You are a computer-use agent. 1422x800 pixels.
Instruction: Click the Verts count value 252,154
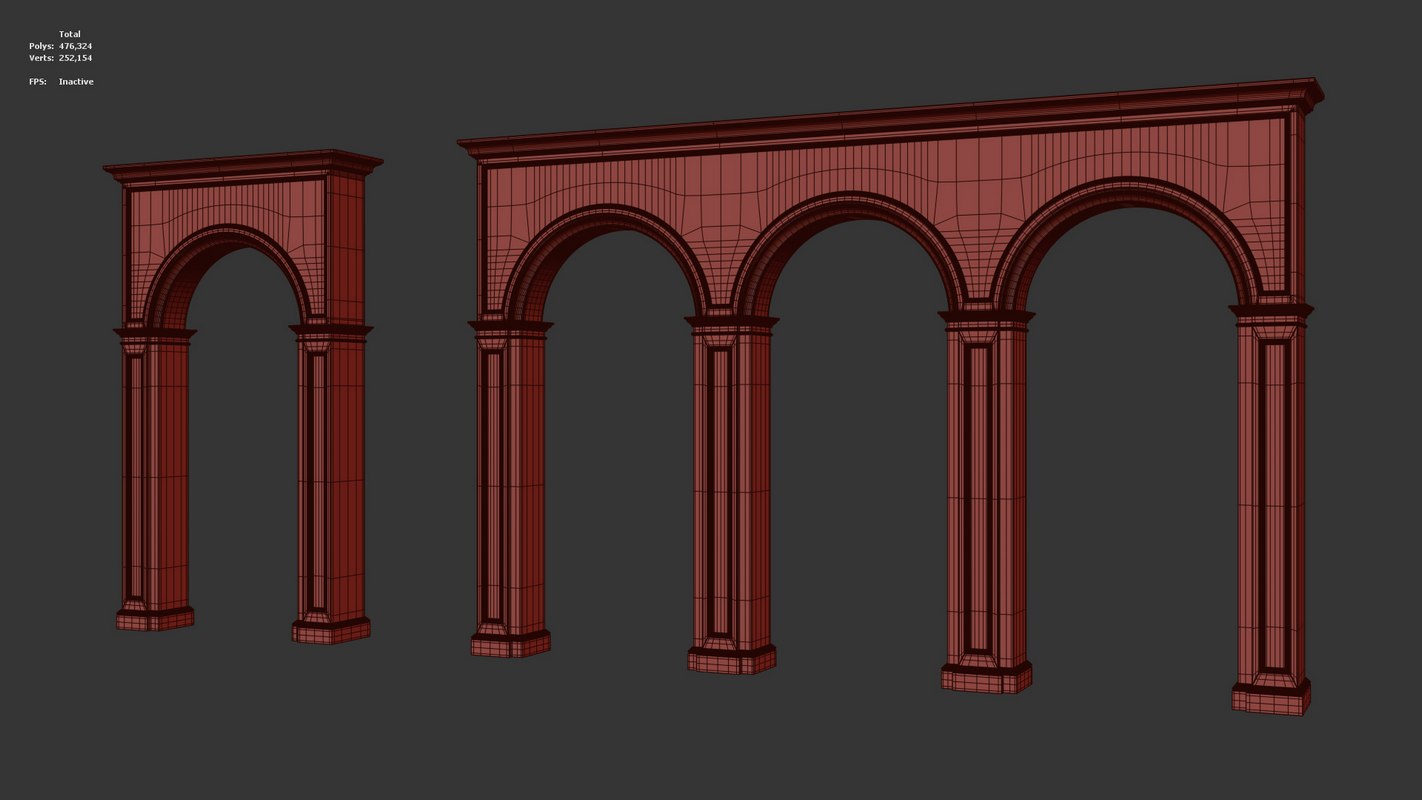coord(75,58)
